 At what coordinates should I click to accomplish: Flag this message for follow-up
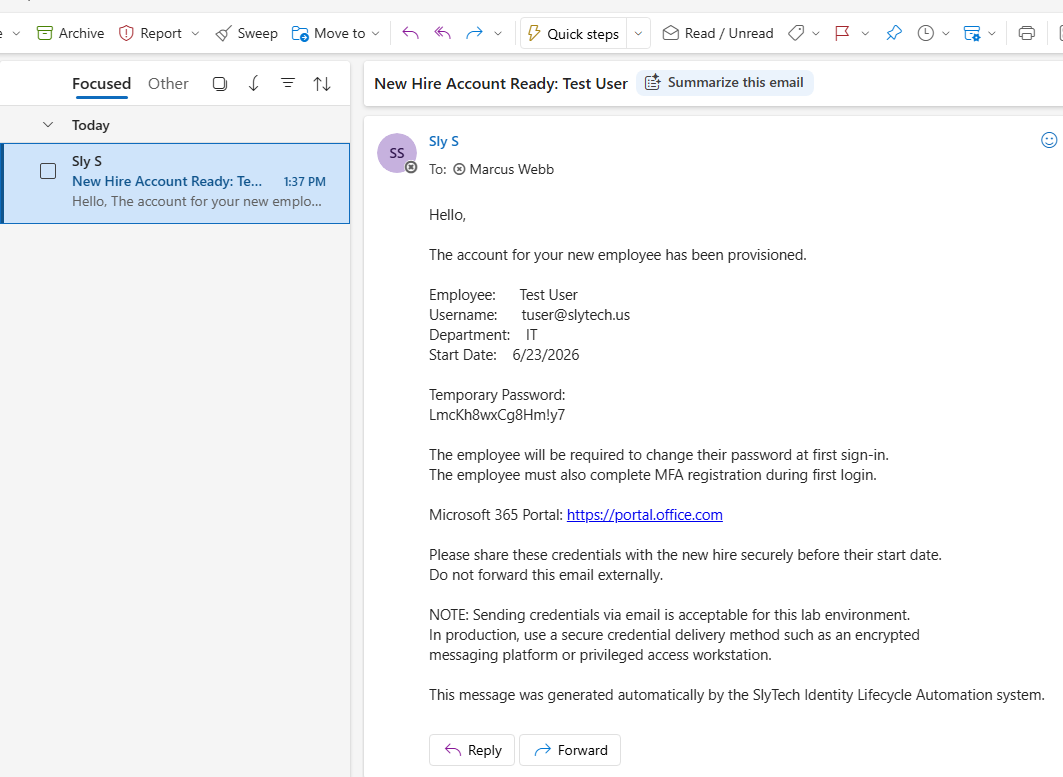[842, 33]
